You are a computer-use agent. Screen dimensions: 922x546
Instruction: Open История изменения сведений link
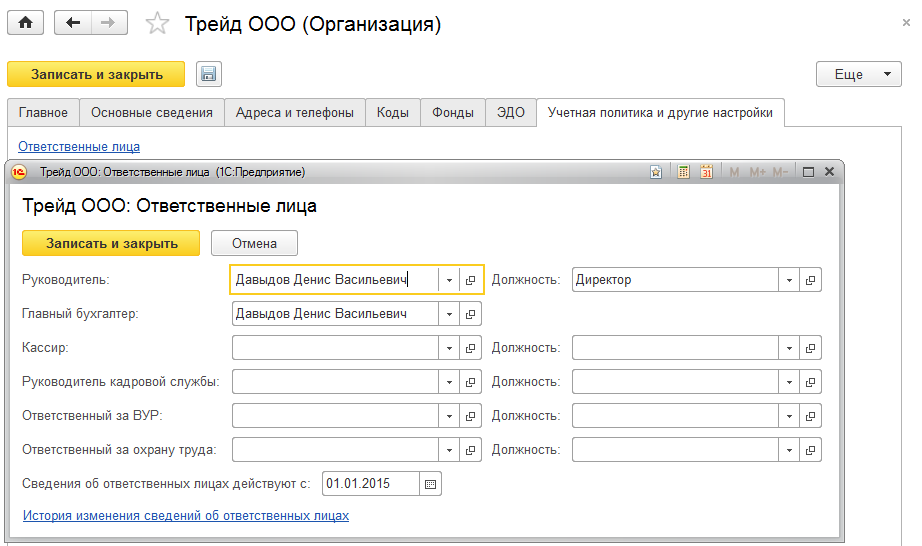pos(185,516)
